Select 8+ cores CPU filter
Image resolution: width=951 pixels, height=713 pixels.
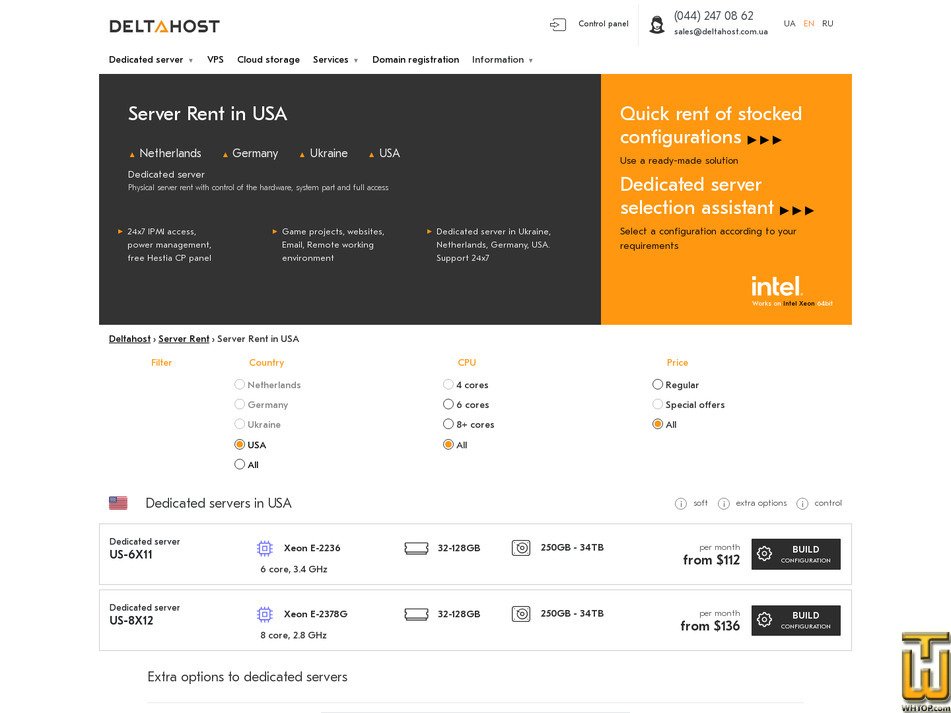448,424
